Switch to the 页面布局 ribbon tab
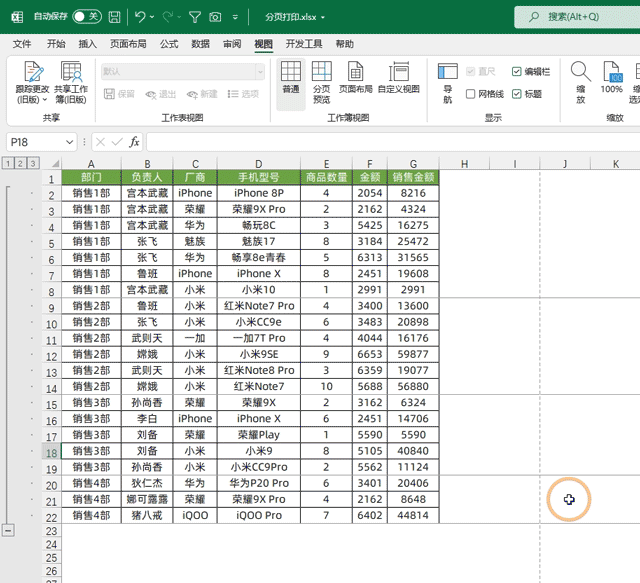Image resolution: width=640 pixels, height=583 pixels. coord(128,44)
